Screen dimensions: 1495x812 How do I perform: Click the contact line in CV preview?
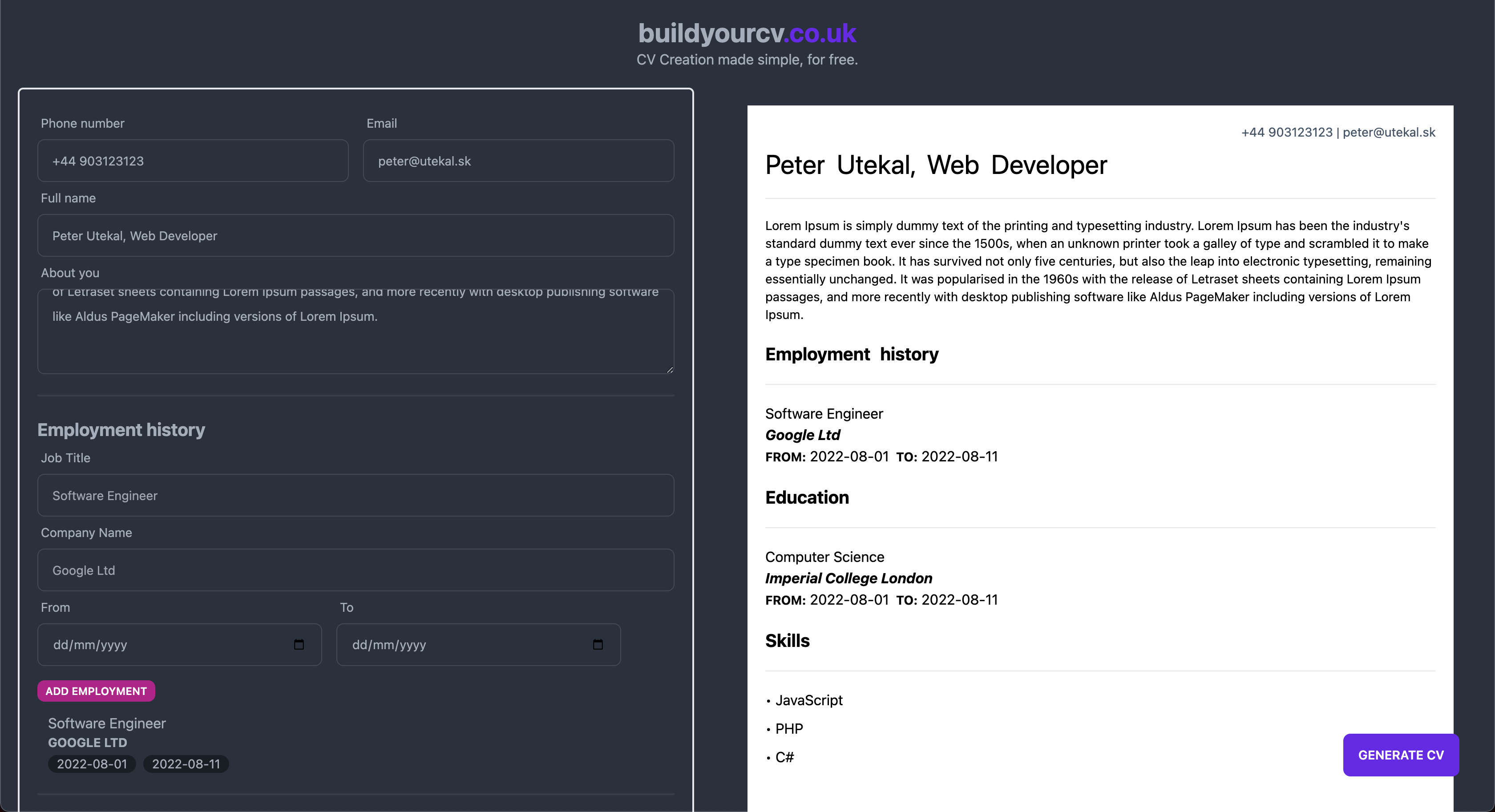(x=1338, y=132)
